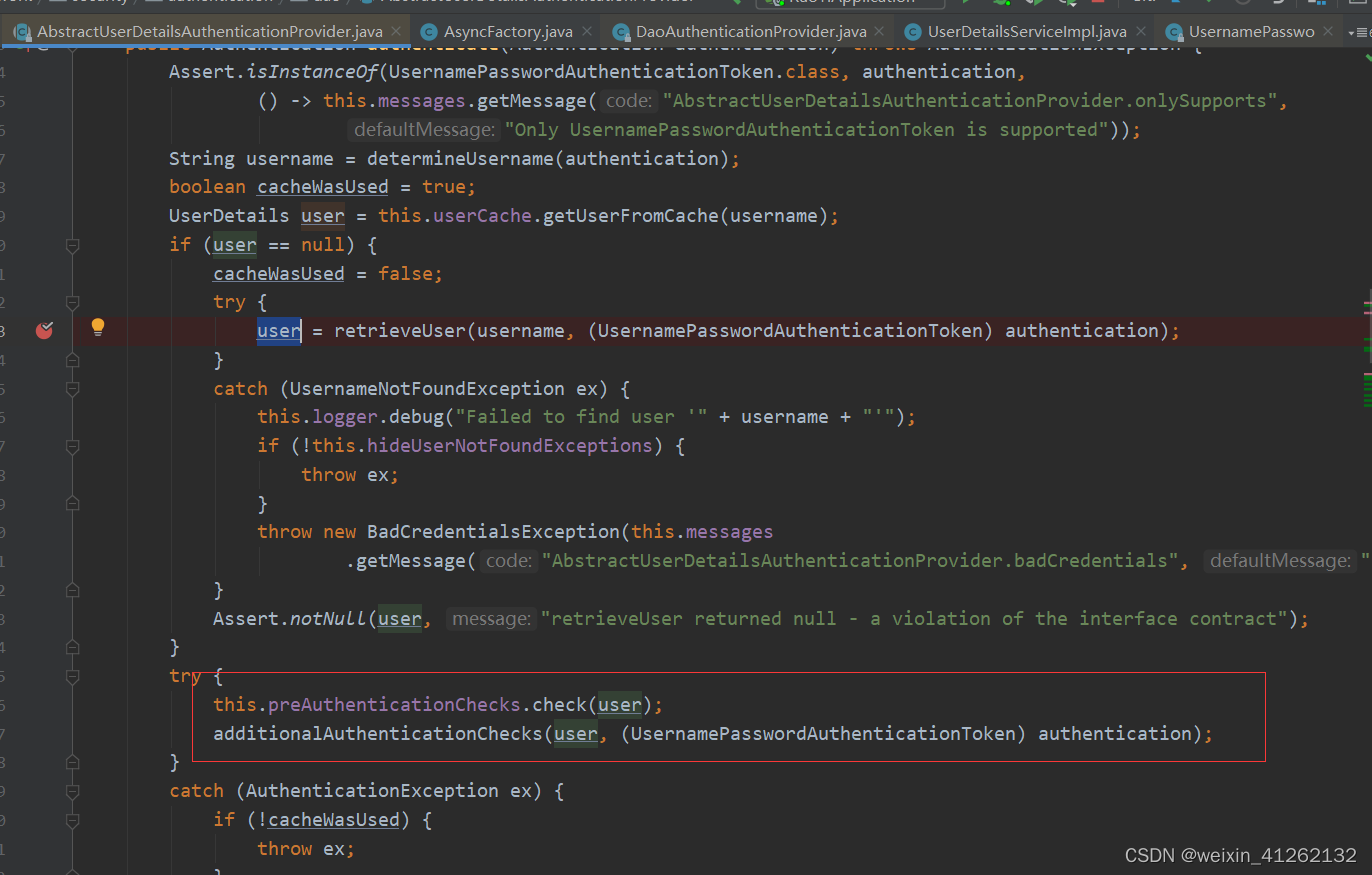The width and height of the screenshot is (1372, 875).
Task: Click the 'message:' parameter hint in Assert.notNull
Action: (491, 619)
